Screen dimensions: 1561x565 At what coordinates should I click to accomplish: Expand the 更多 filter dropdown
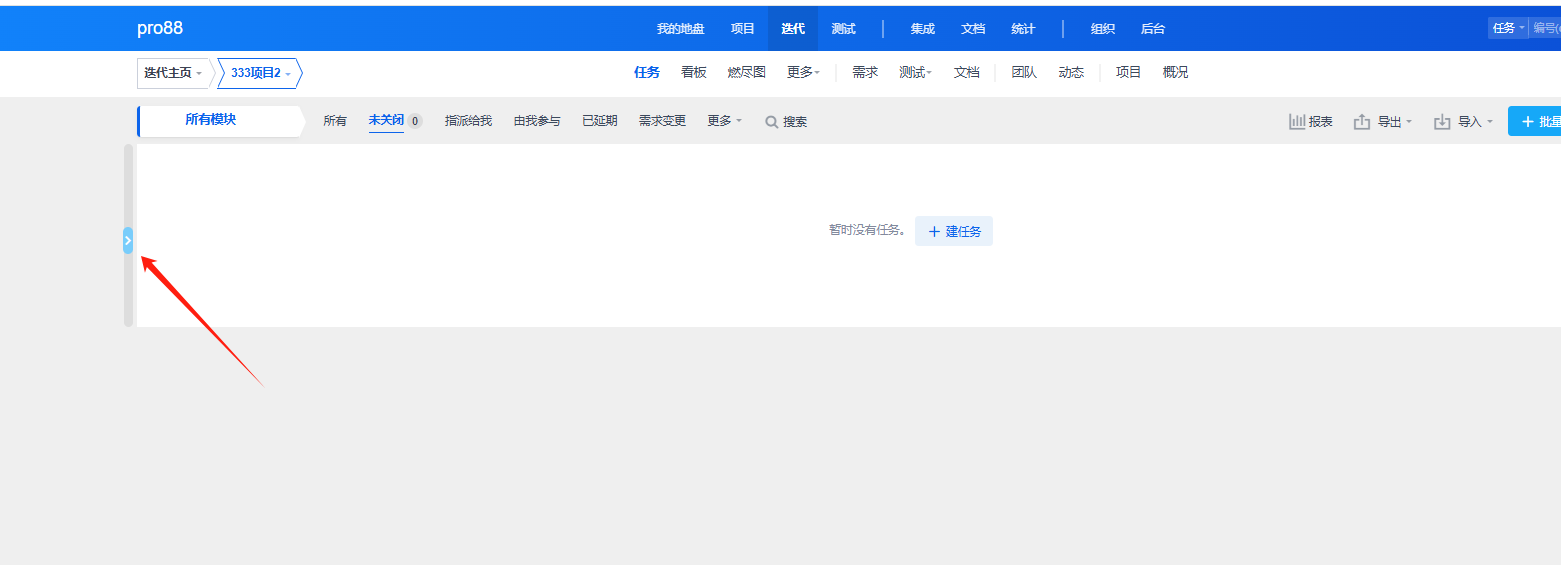click(724, 121)
